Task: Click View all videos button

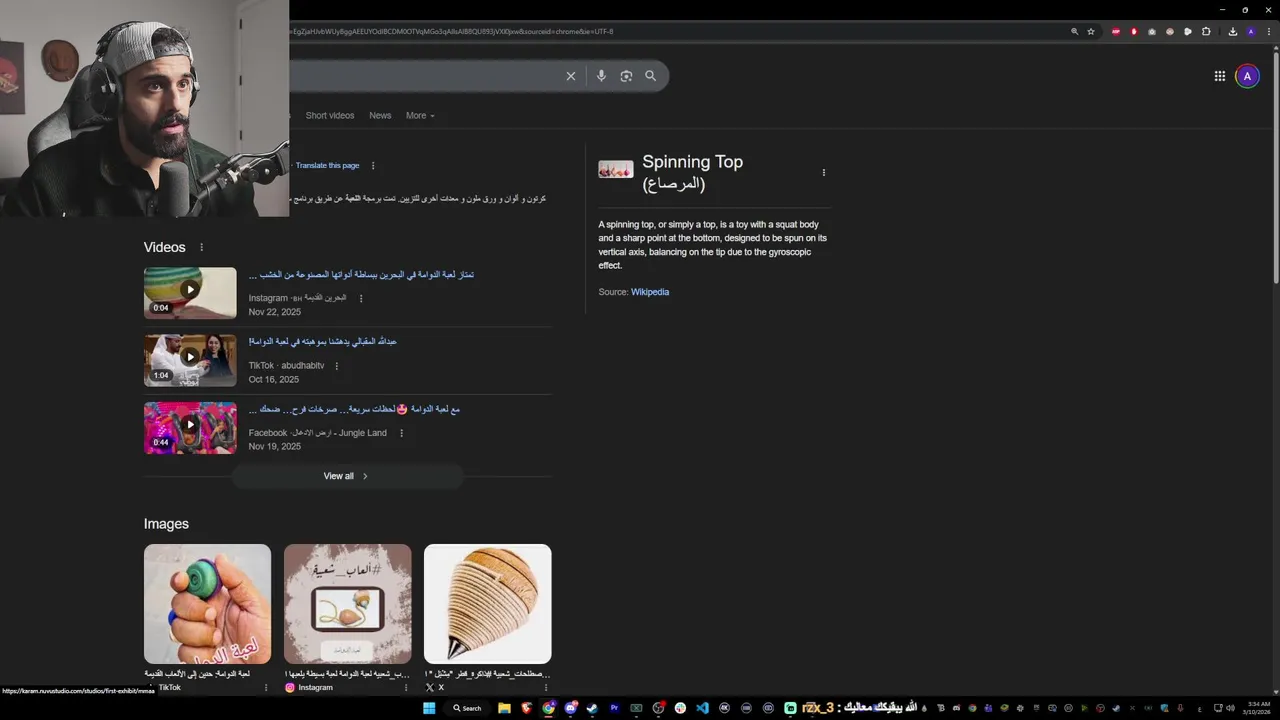Action: [347, 476]
